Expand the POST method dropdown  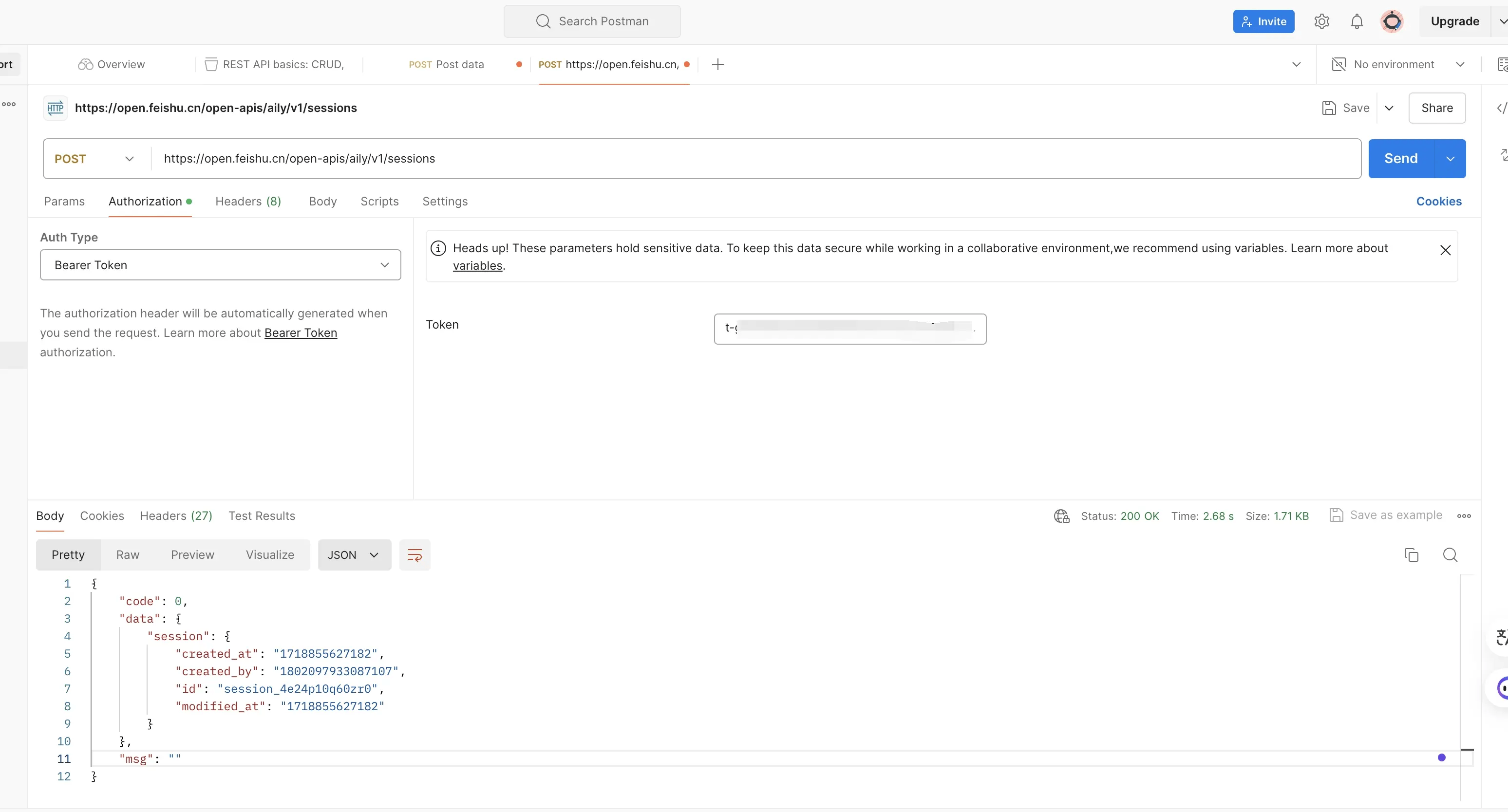coord(130,159)
